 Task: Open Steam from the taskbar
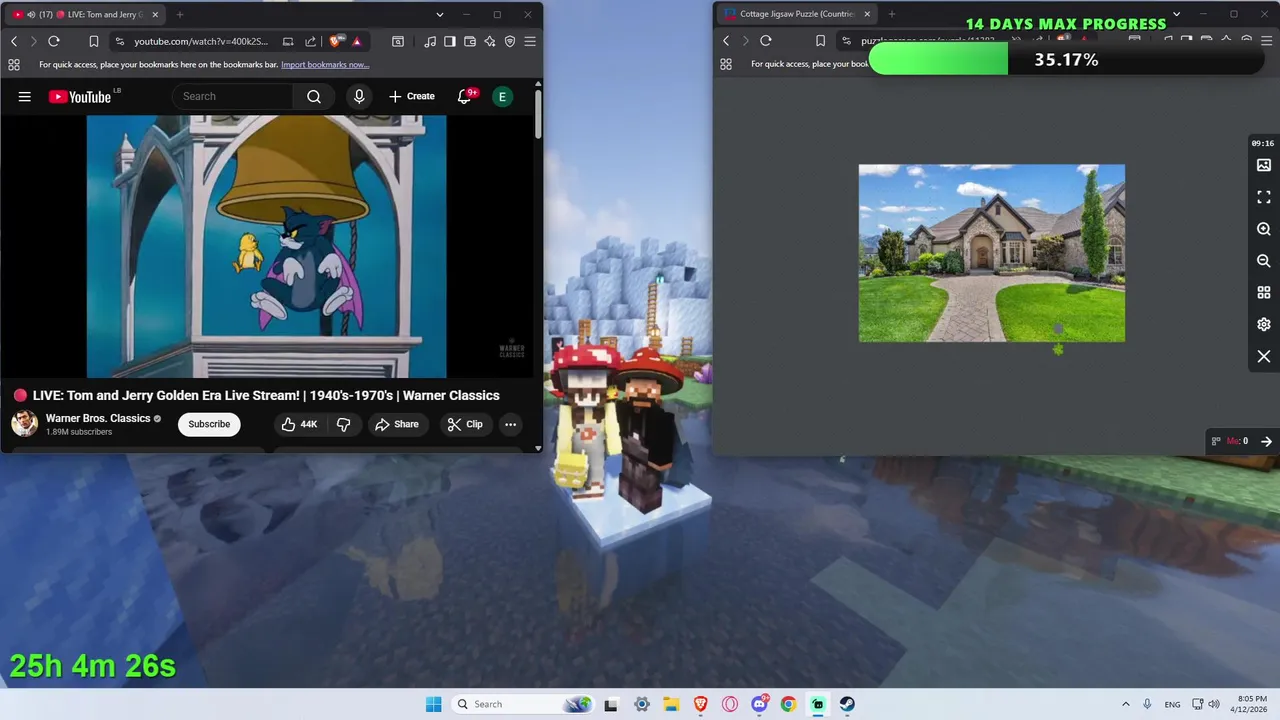[x=847, y=704]
